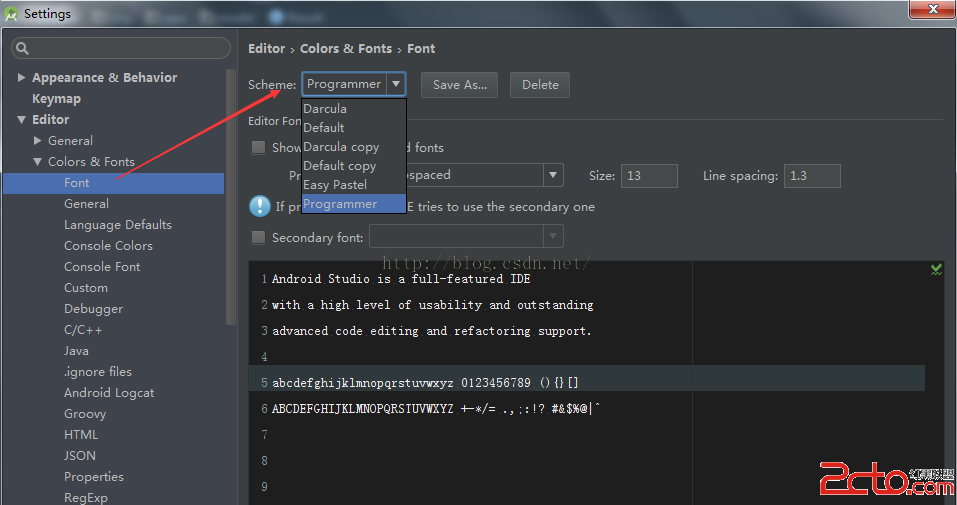Open the Scheme dropdown arrow
957x505 pixels.
396,85
